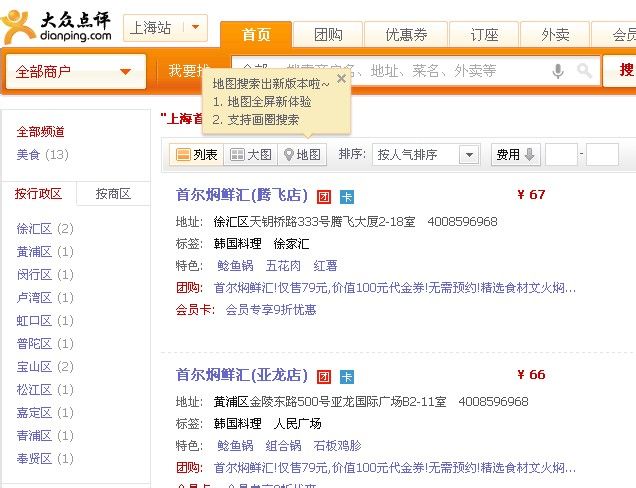
Task: Filter by 卢湾区 district
Action: (x=45, y=298)
